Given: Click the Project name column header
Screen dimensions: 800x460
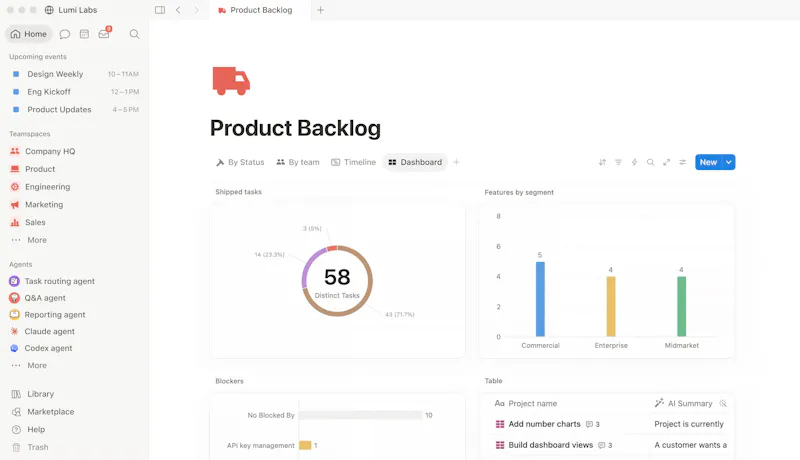Looking at the screenshot, I should tap(526, 403).
